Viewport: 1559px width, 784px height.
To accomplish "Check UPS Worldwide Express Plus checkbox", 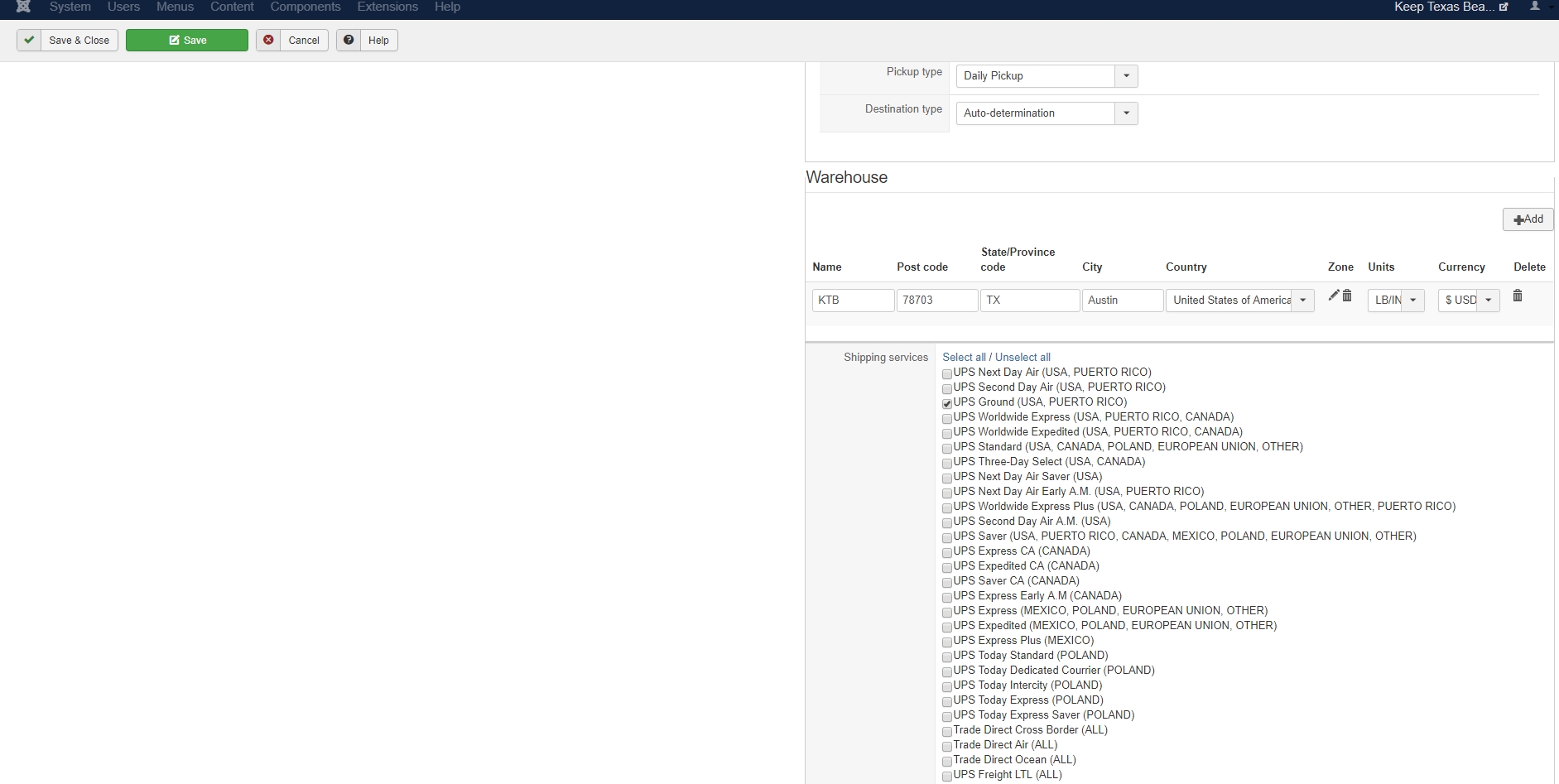I will pyautogui.click(x=947, y=508).
